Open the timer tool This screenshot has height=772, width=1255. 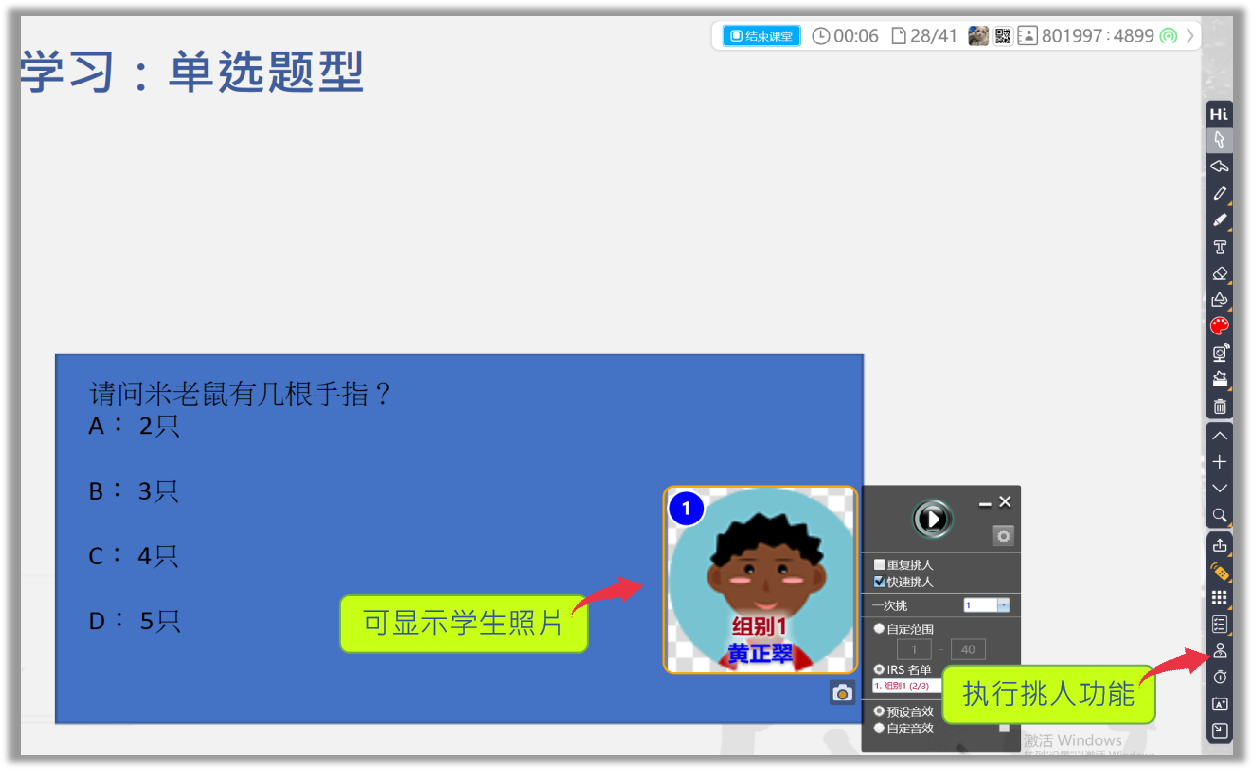(1219, 677)
